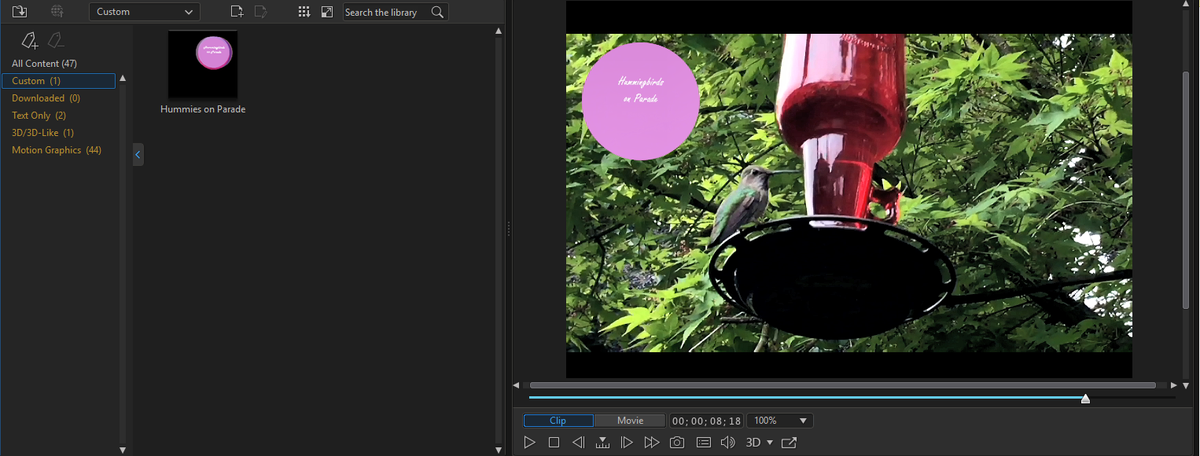Switch preview to Movie mode
This screenshot has height=456, width=1200.
click(x=630, y=421)
